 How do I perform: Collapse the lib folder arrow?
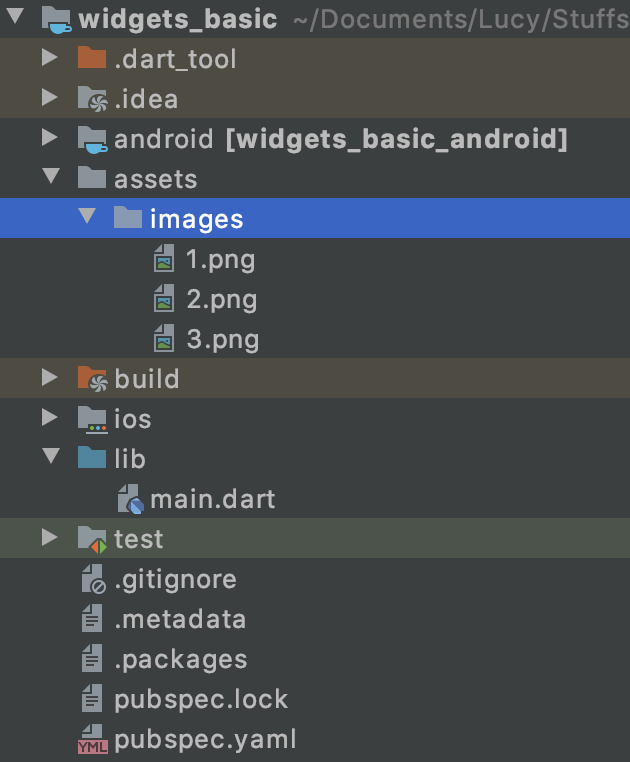(x=50, y=459)
